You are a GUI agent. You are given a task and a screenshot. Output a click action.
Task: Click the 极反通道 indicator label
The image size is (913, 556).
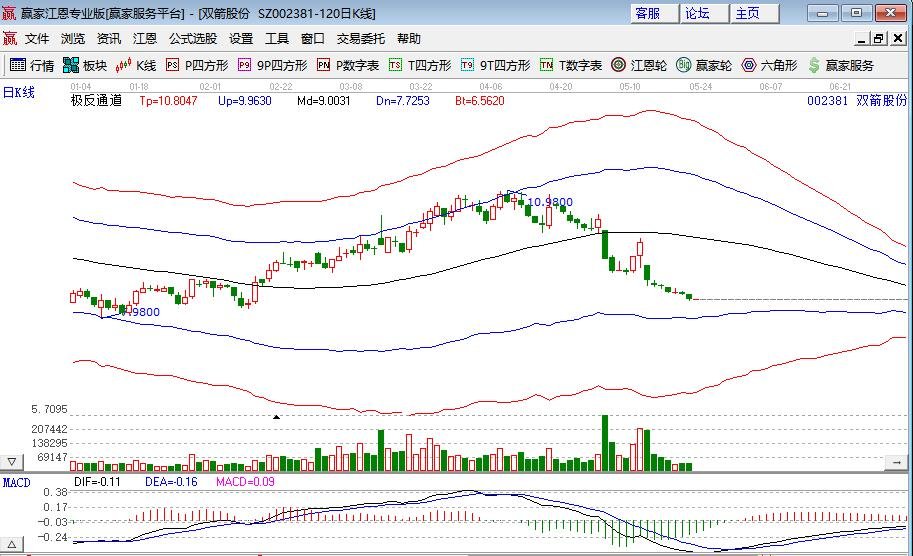[x=96, y=101]
